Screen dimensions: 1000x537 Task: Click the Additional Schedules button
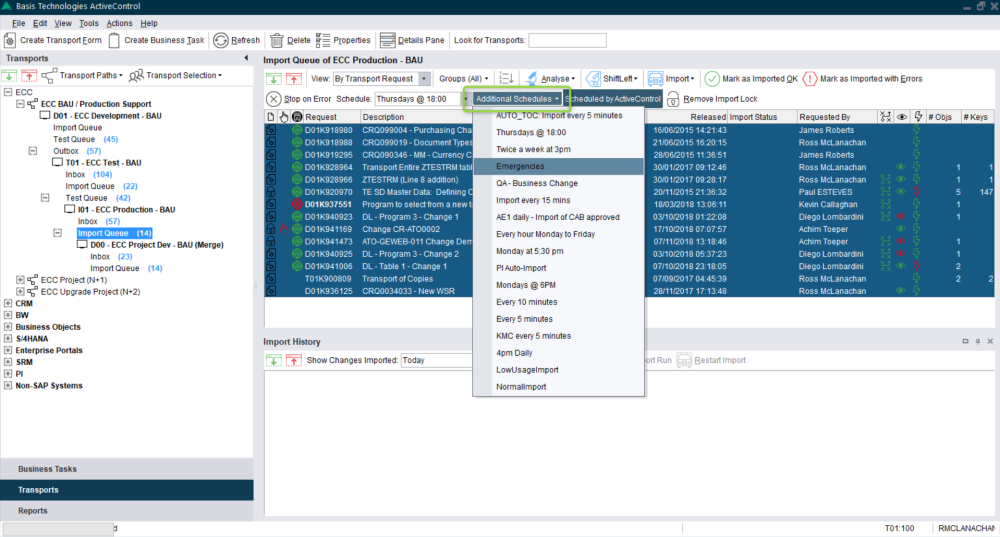point(517,99)
